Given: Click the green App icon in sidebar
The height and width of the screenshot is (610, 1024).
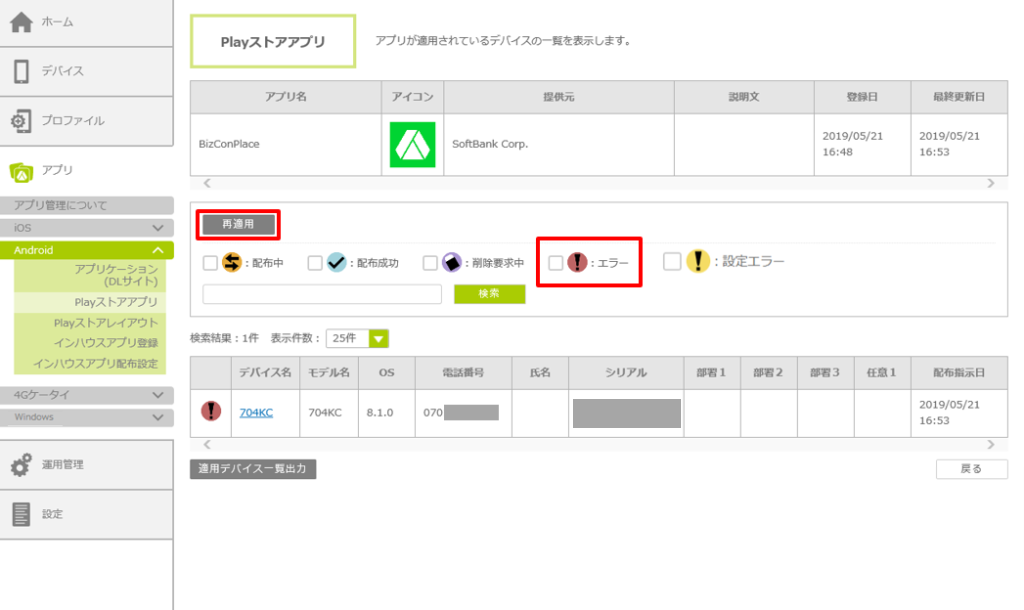Looking at the screenshot, I should click(x=21, y=171).
